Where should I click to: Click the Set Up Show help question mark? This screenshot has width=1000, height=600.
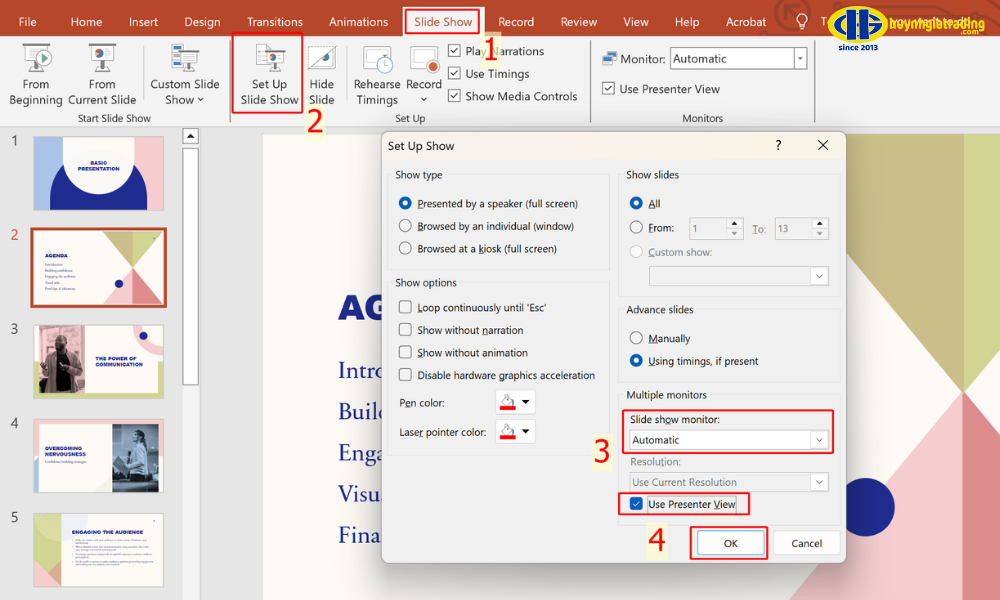click(779, 146)
